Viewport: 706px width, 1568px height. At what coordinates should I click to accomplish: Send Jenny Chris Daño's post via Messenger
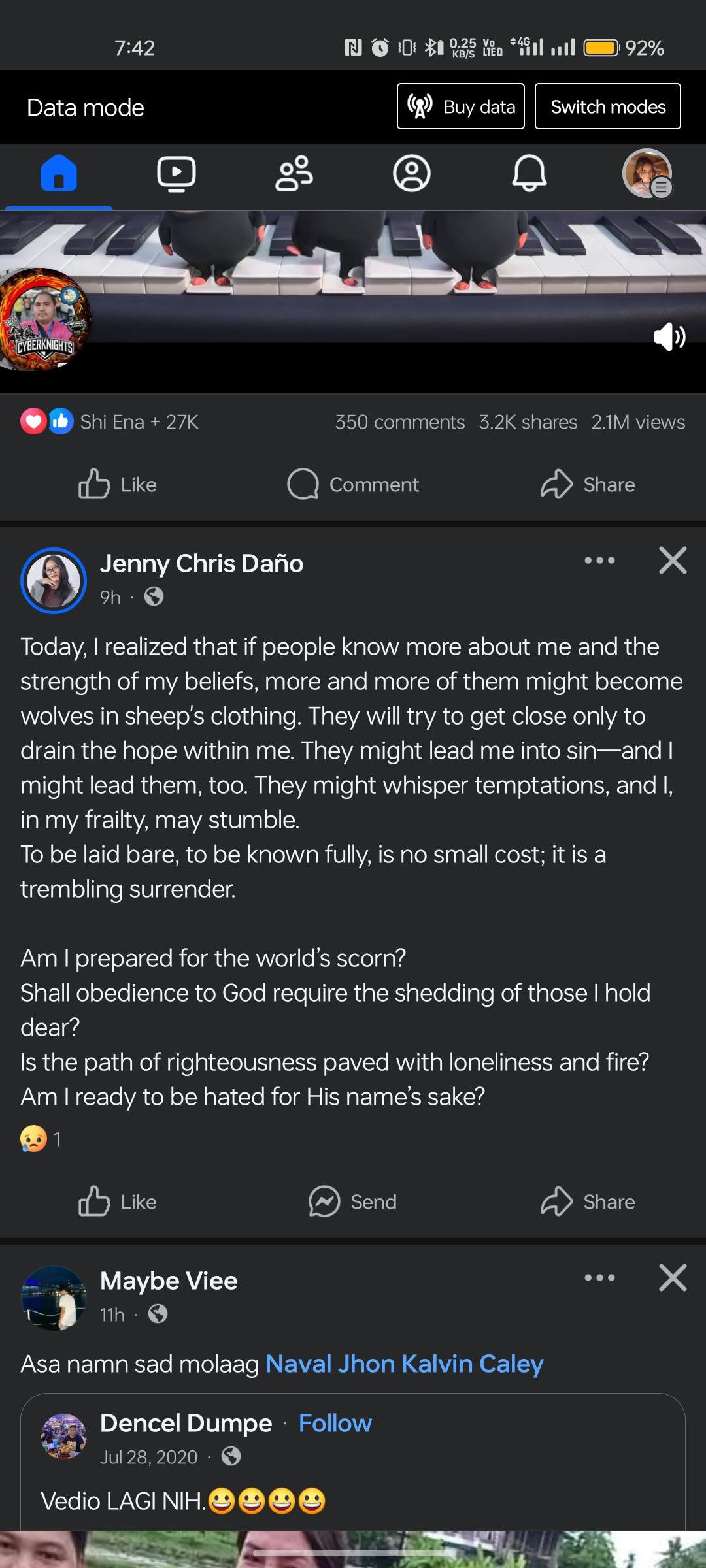353,1202
